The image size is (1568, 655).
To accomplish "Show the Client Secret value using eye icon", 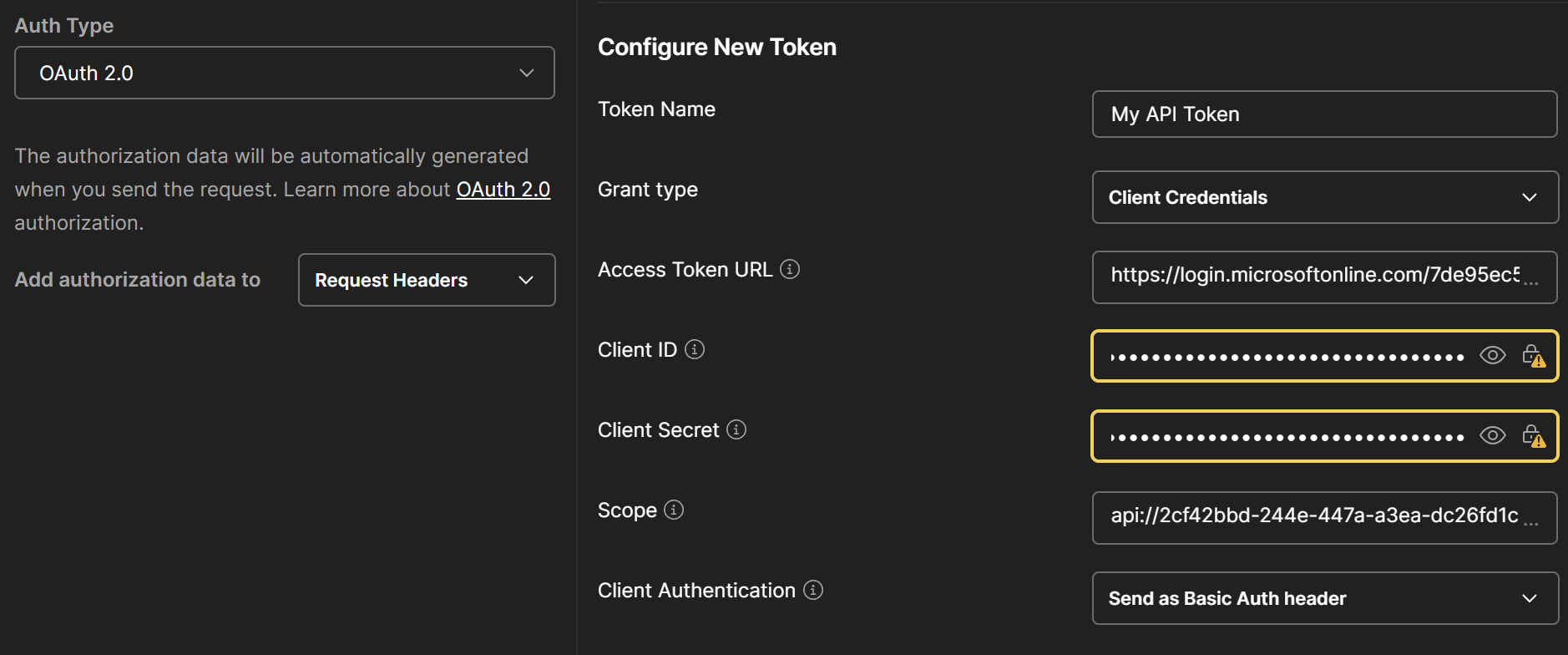I will coord(1492,435).
